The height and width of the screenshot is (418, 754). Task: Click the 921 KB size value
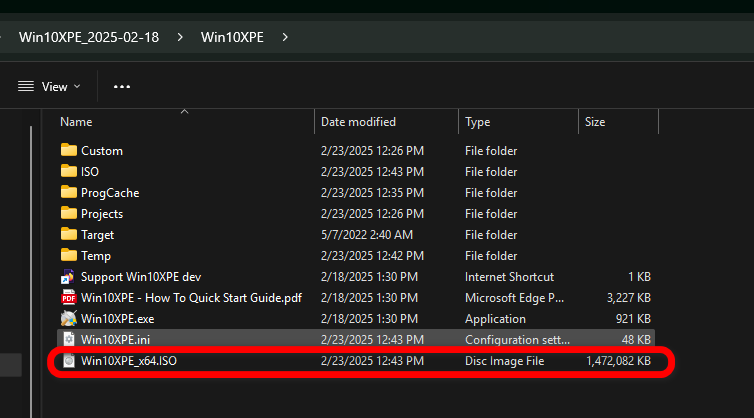pyautogui.click(x=633, y=319)
